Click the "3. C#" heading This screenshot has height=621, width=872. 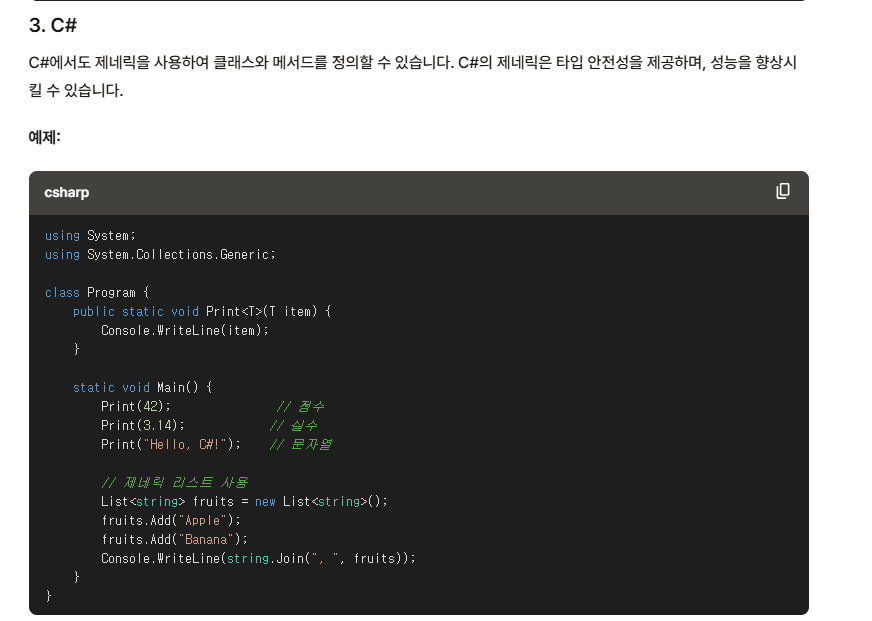coord(53,25)
